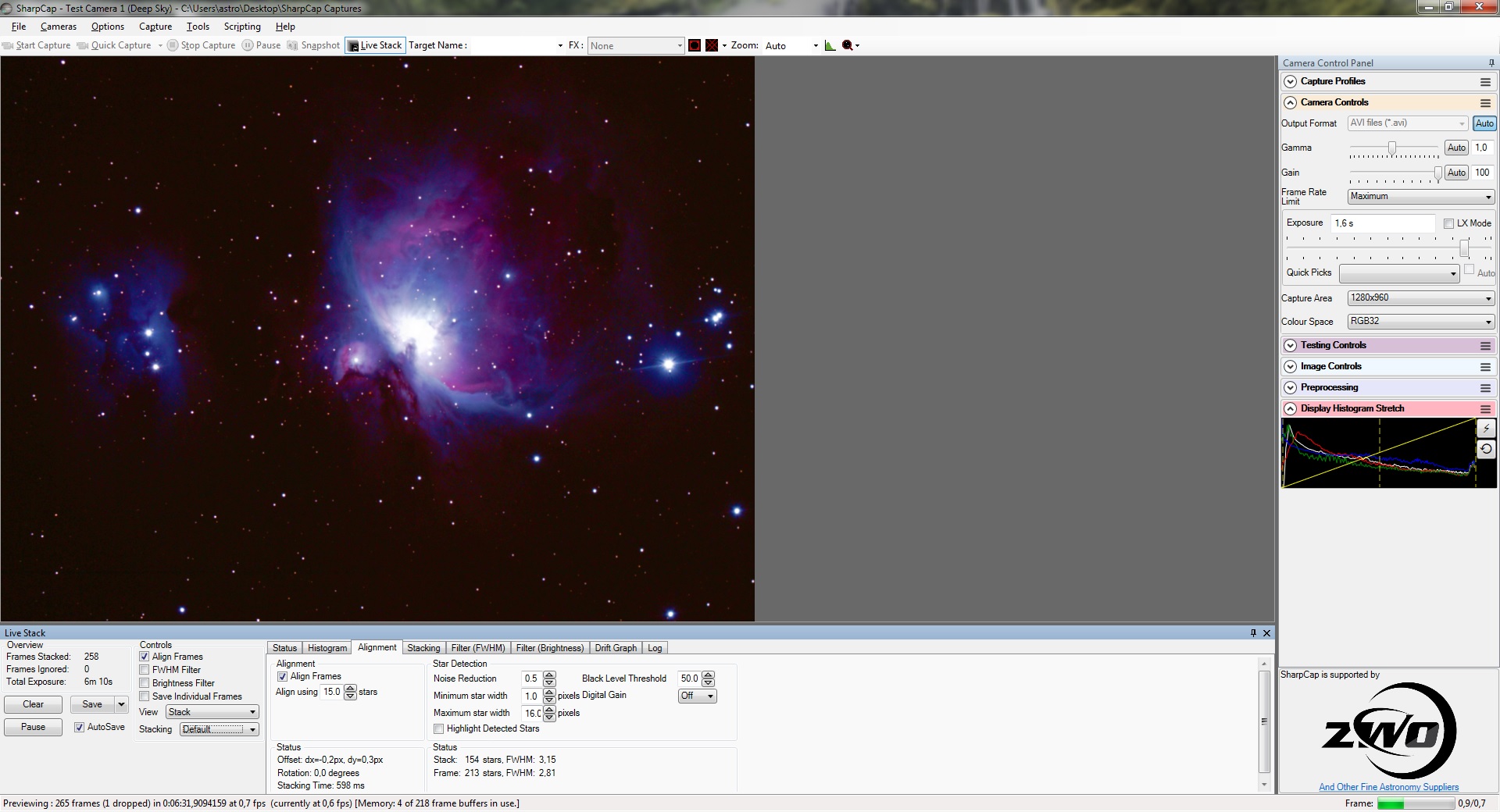
Task: Click the Pause toolbar button
Action: click(x=261, y=45)
